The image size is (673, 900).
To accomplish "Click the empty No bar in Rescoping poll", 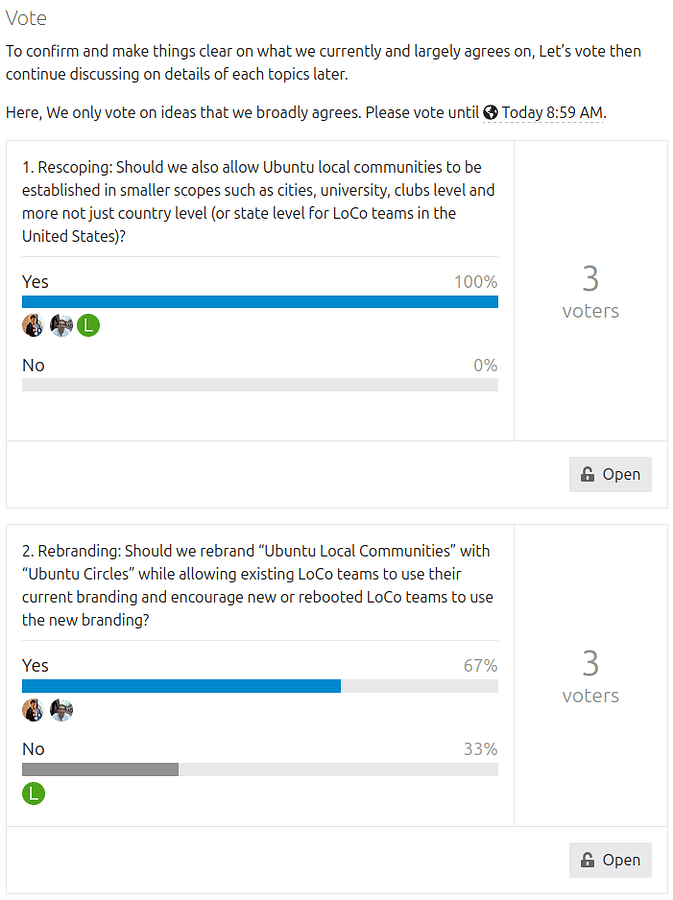I will [259, 385].
